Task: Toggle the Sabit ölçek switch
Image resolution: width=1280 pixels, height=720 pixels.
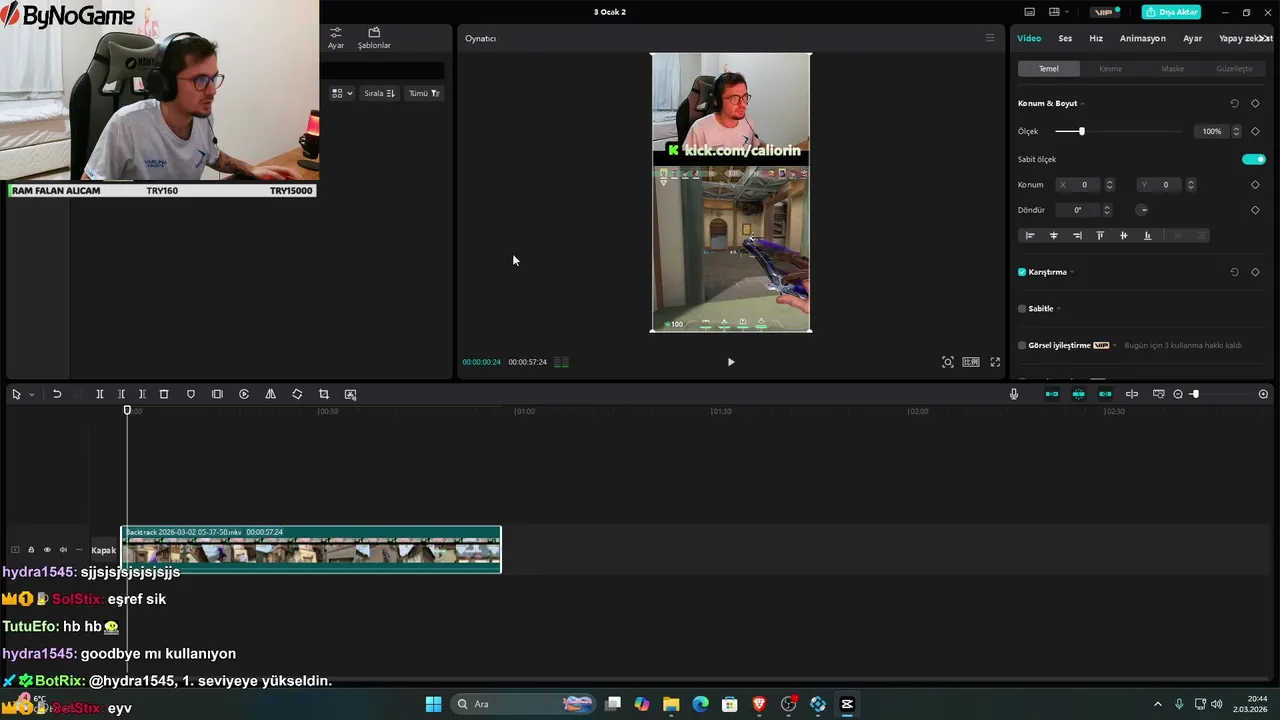Action: click(x=1254, y=159)
